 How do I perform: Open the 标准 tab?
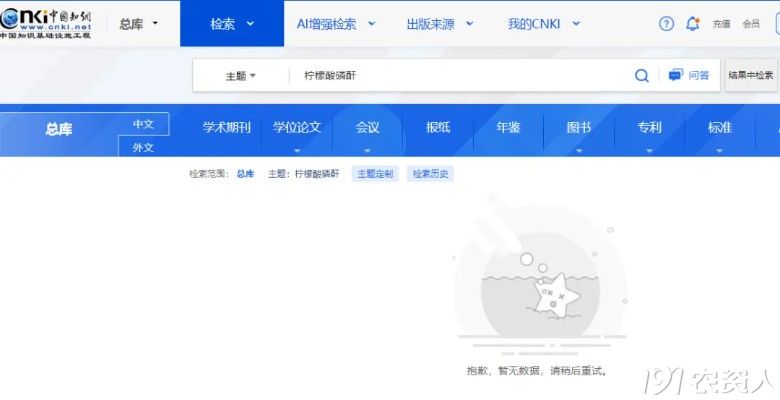(719, 127)
